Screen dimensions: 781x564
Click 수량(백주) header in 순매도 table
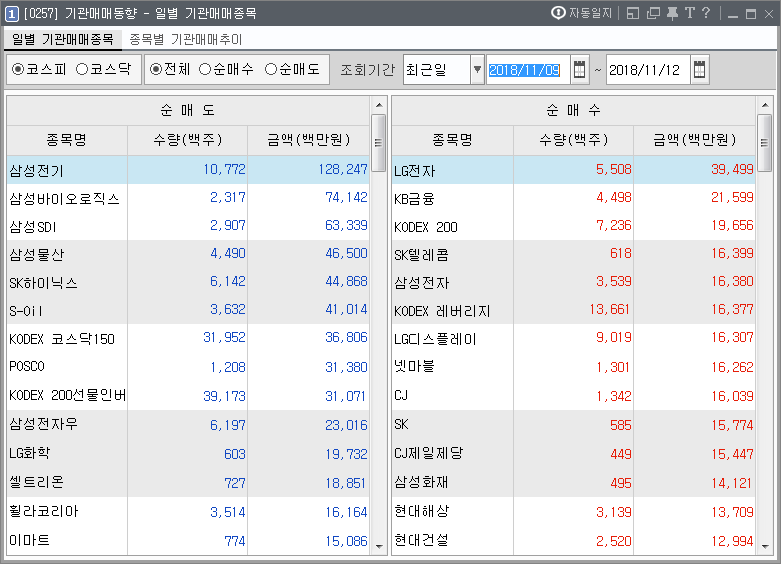(x=187, y=140)
